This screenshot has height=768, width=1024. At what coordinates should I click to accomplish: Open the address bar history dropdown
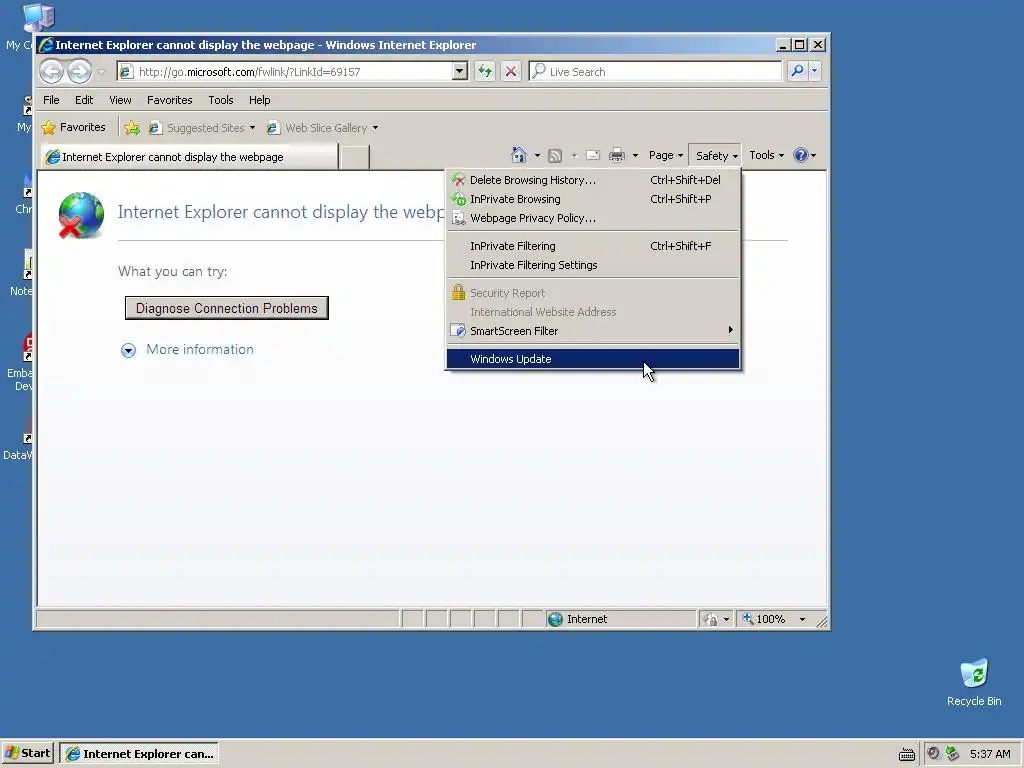(x=460, y=71)
